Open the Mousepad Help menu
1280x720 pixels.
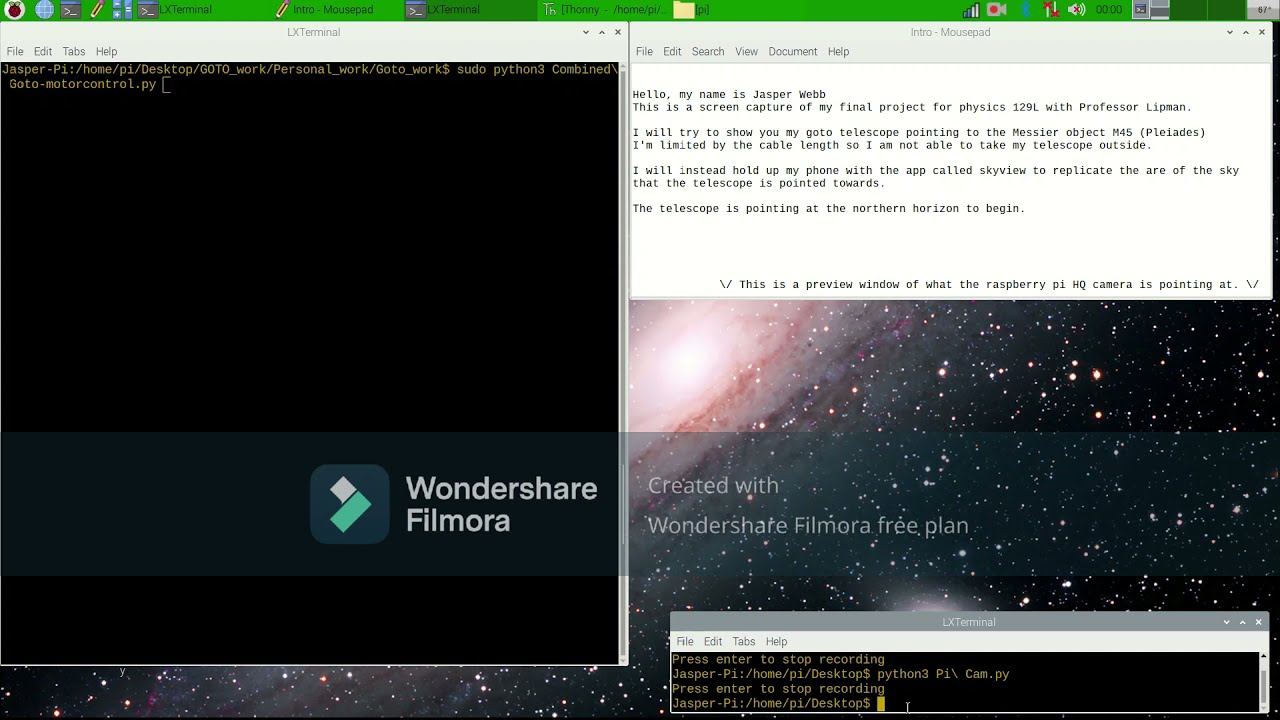click(838, 51)
